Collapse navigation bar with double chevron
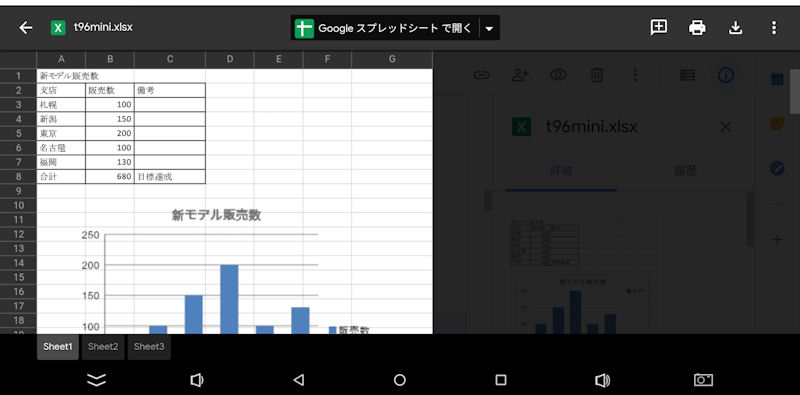Screen dimensions: 800x395 [x=96, y=379]
